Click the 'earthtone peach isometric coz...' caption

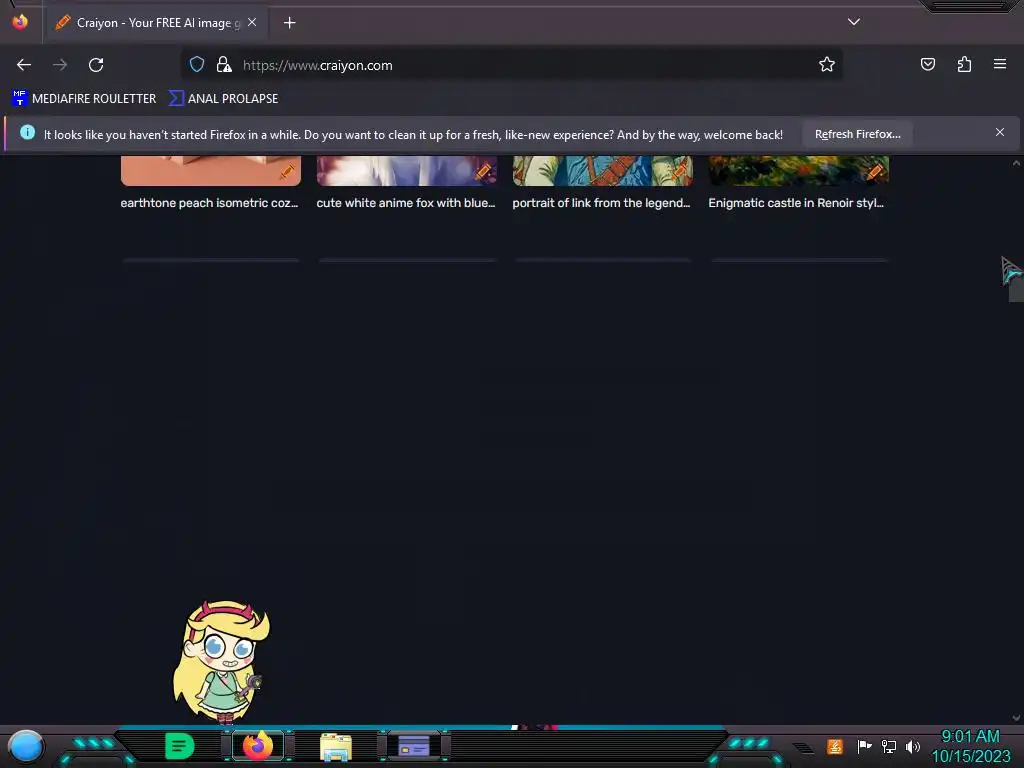(x=209, y=203)
